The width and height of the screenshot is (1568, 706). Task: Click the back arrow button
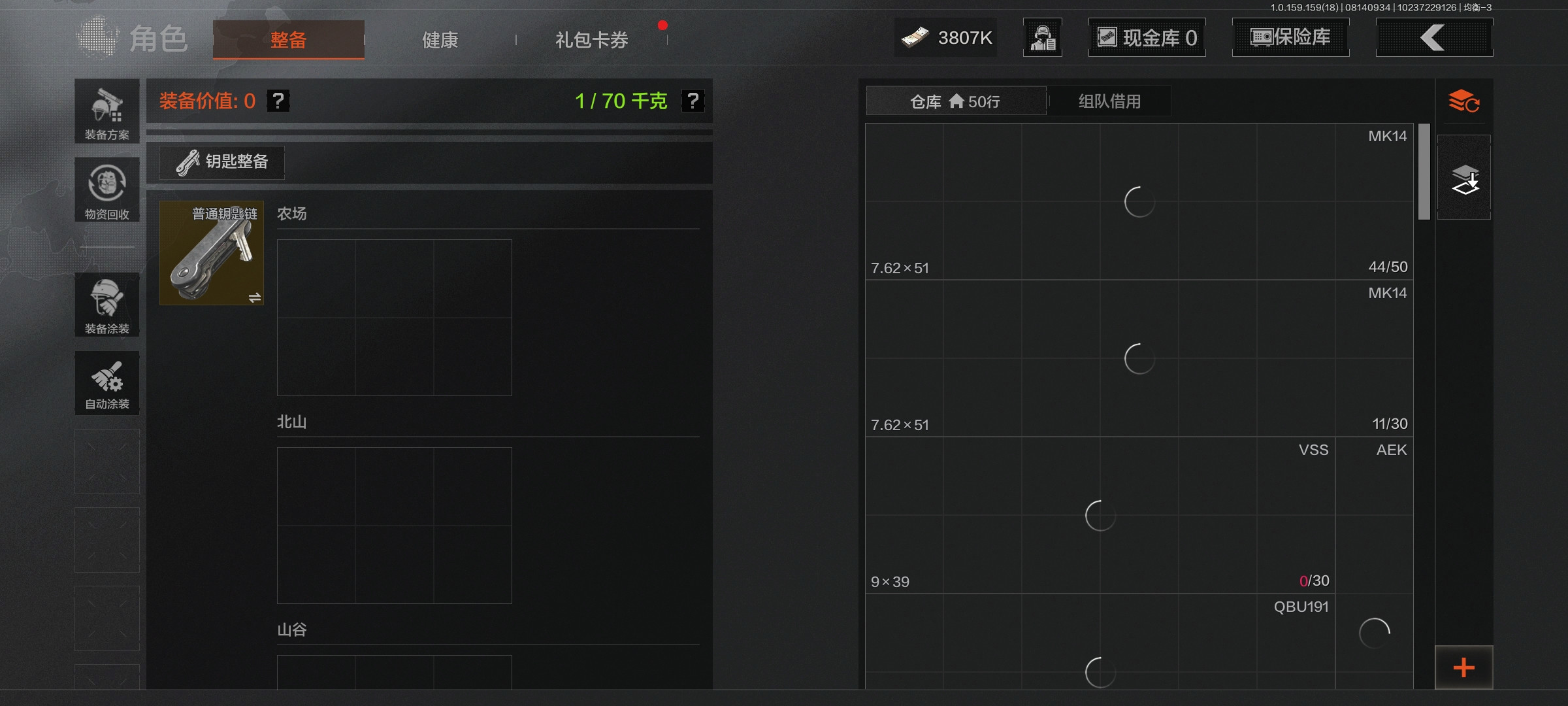click(x=1434, y=37)
